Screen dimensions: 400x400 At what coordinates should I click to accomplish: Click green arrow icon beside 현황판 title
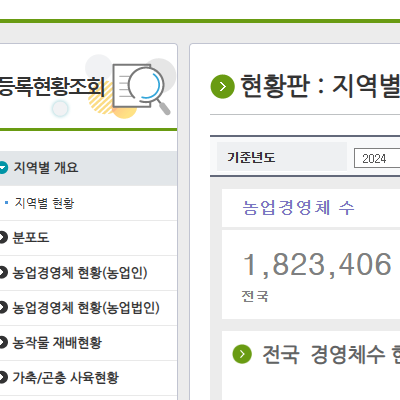[223, 87]
